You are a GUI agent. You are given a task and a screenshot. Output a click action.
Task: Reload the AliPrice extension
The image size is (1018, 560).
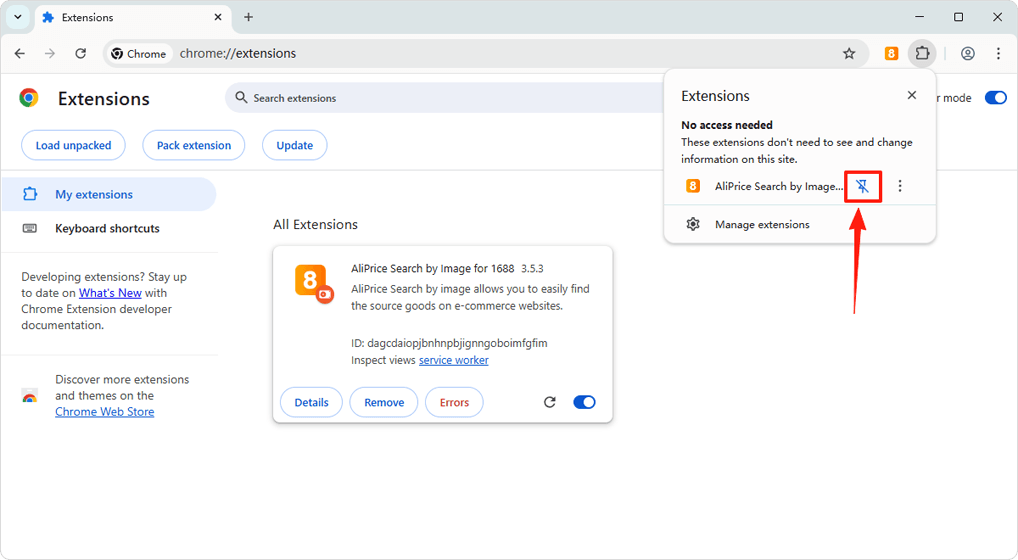click(549, 402)
